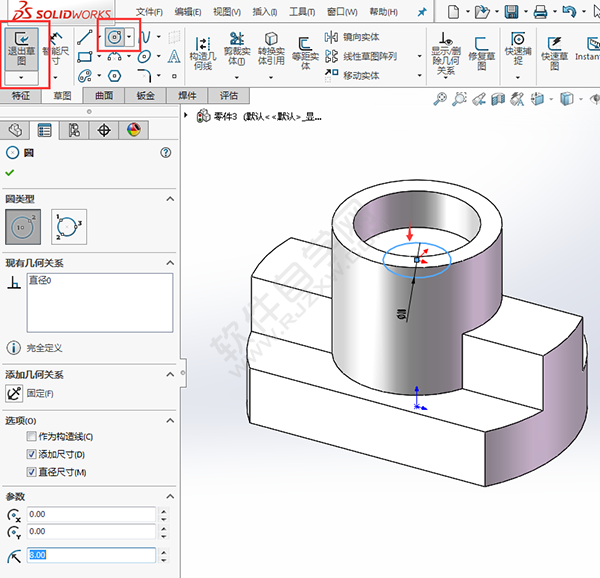Image resolution: width=600 pixels, height=578 pixels.
Task: Open the Linear Sketch Pattern dropdown arrow
Action: [x=420, y=57]
